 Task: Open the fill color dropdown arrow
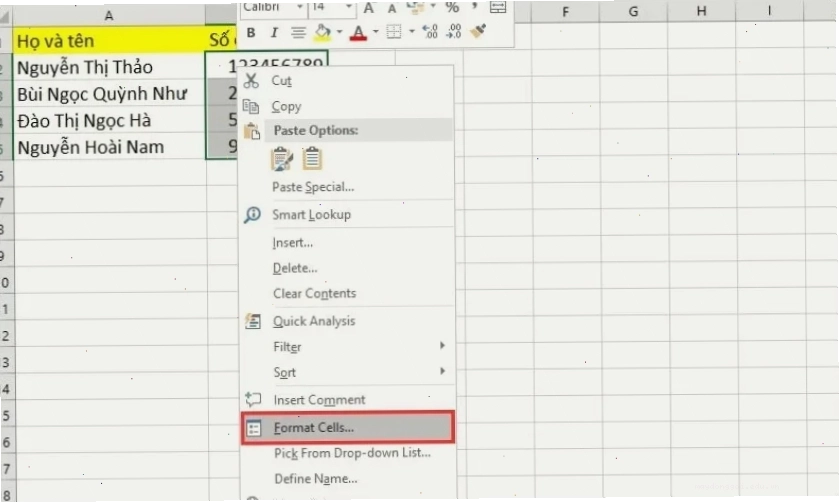pos(340,32)
